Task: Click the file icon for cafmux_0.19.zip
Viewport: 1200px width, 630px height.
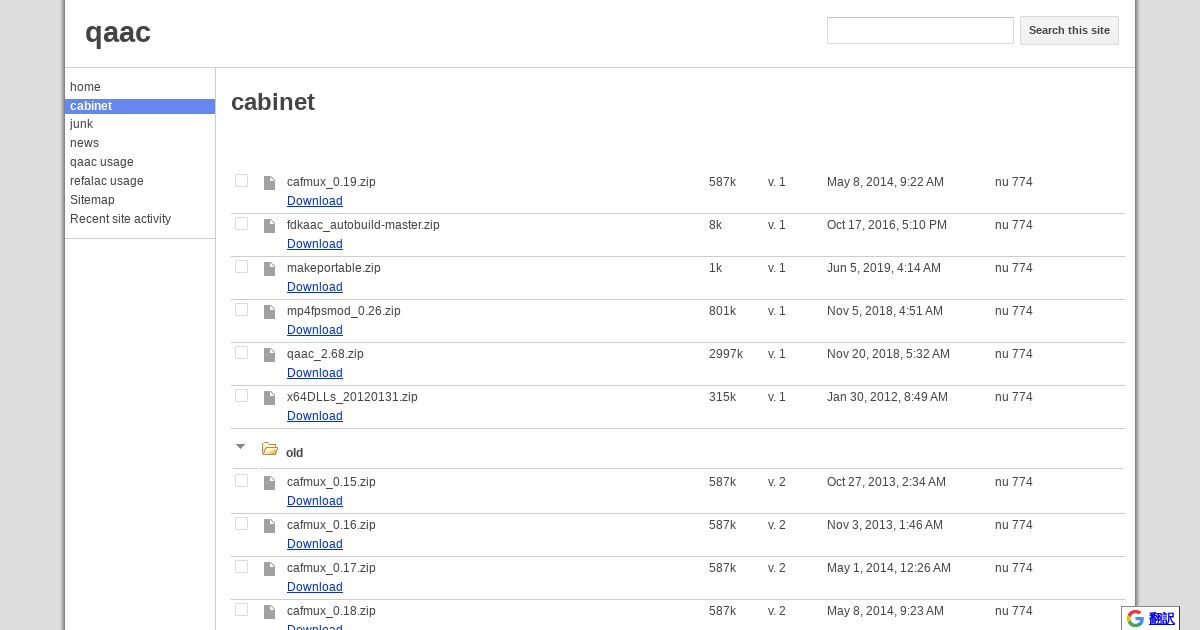Action: pyautogui.click(x=269, y=183)
